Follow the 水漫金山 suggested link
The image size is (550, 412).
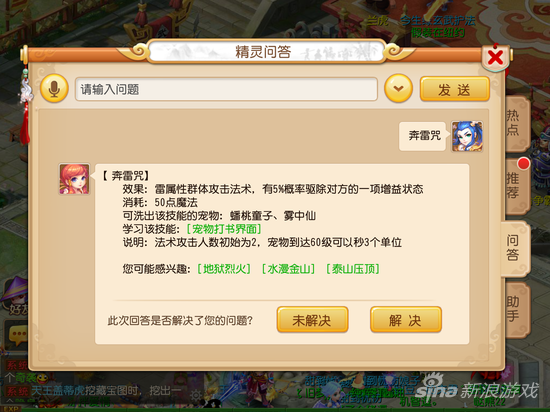click(x=288, y=269)
